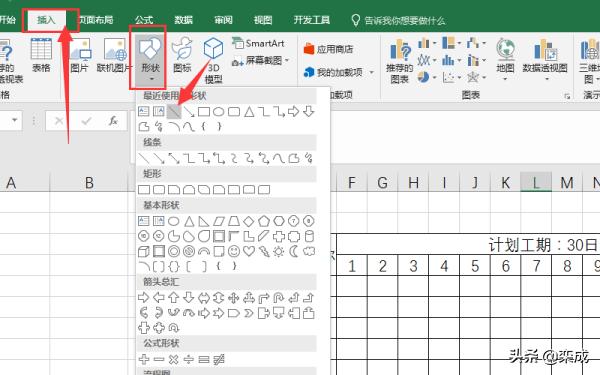Open the 公式 formulas tab
Viewport: 600px width, 375px height.
(x=144, y=20)
